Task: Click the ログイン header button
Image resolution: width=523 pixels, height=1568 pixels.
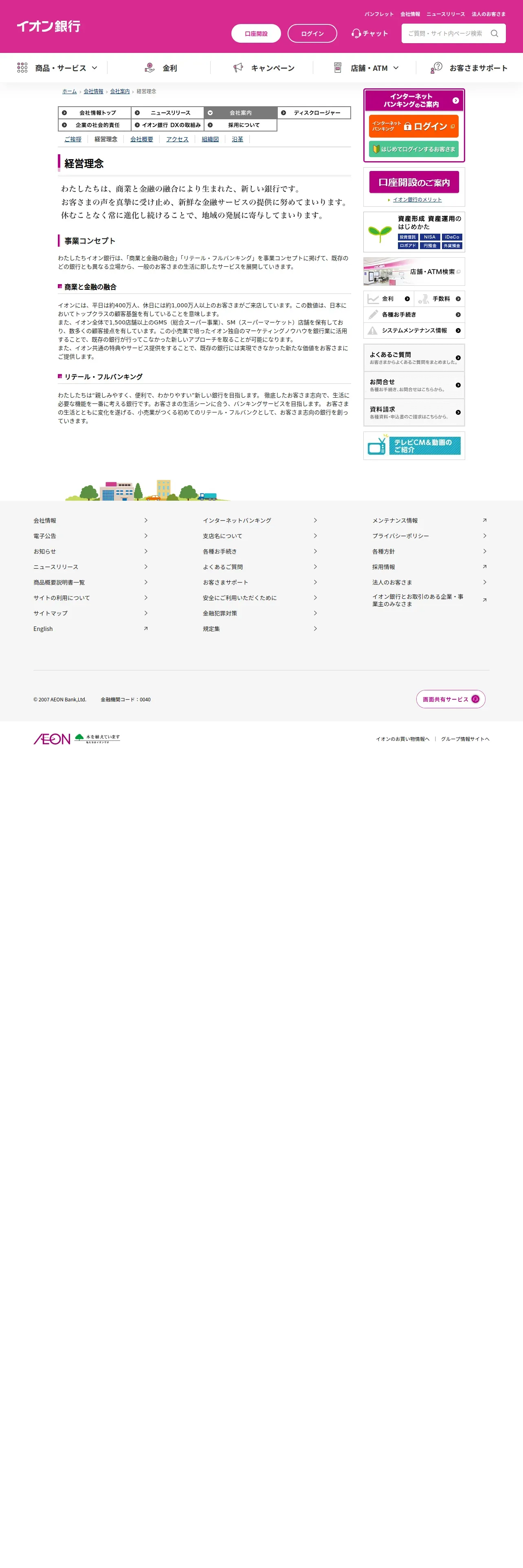Action: 312,33
